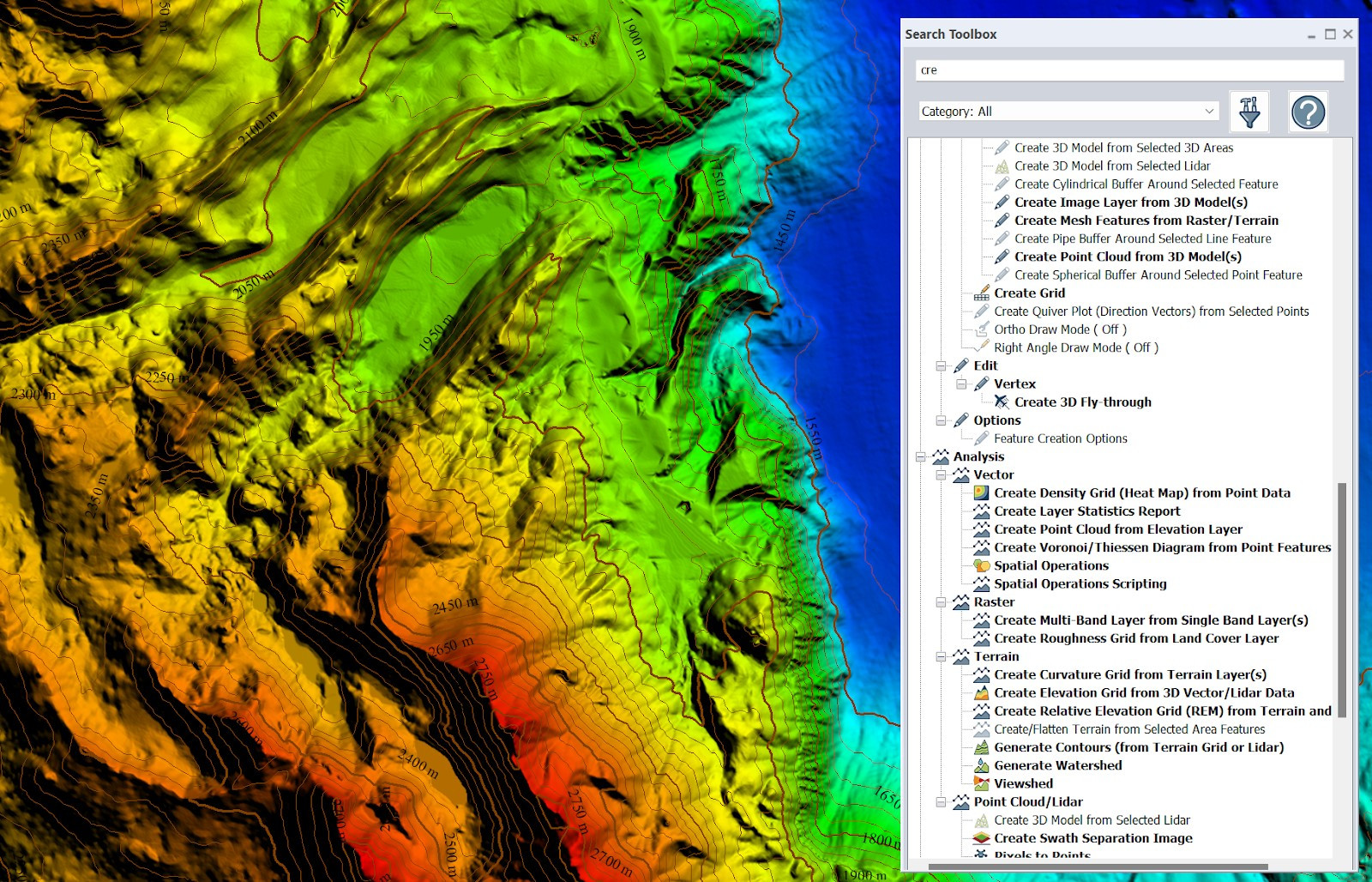Collapse the Raster tree node

pyautogui.click(x=941, y=602)
